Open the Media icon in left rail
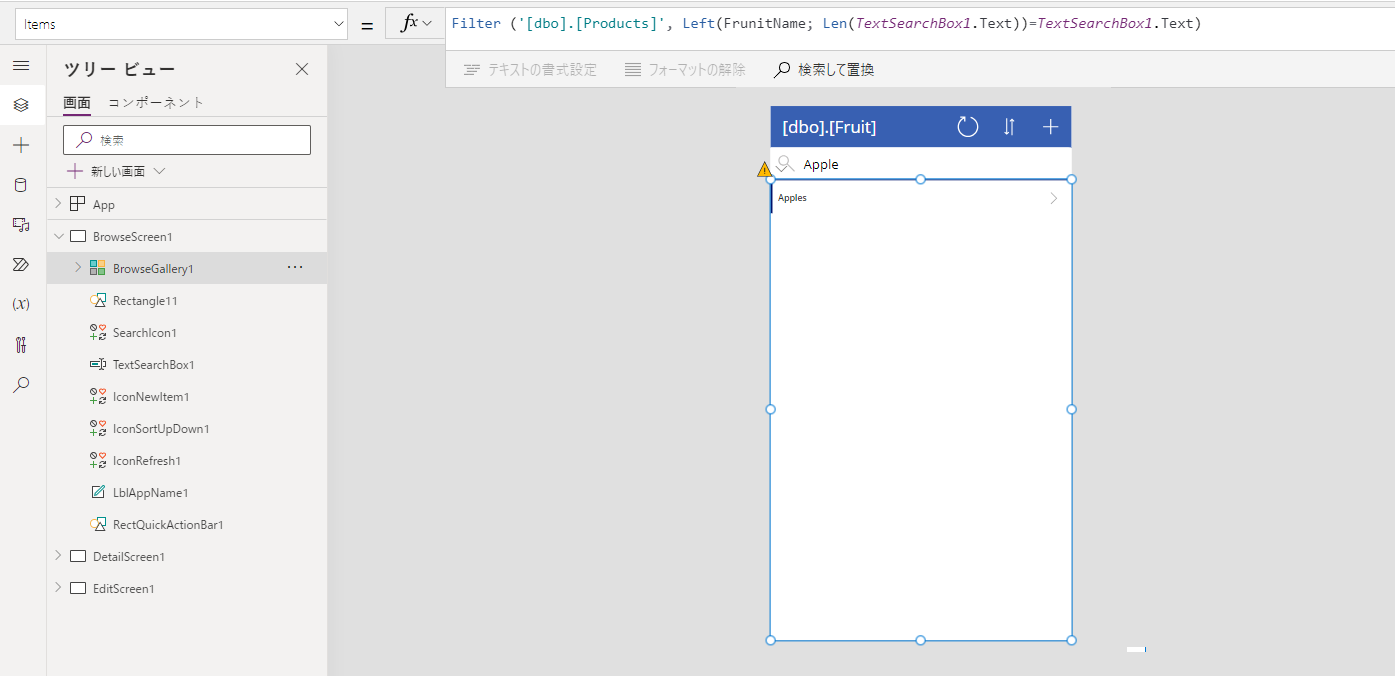The image size is (1395, 676). (x=21, y=225)
